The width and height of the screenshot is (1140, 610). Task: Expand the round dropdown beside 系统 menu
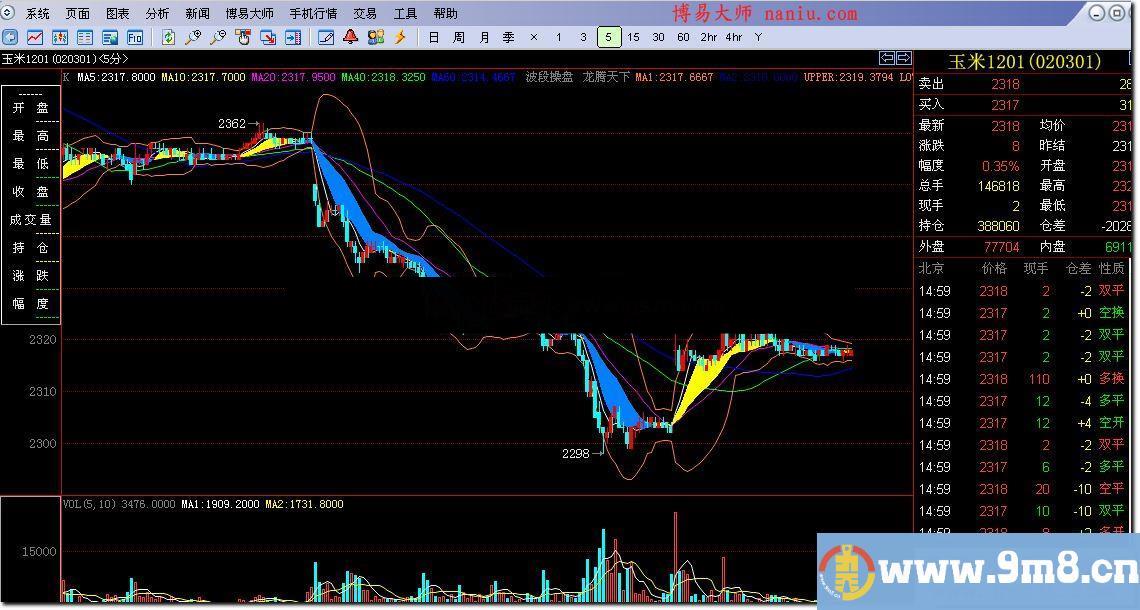pos(11,14)
